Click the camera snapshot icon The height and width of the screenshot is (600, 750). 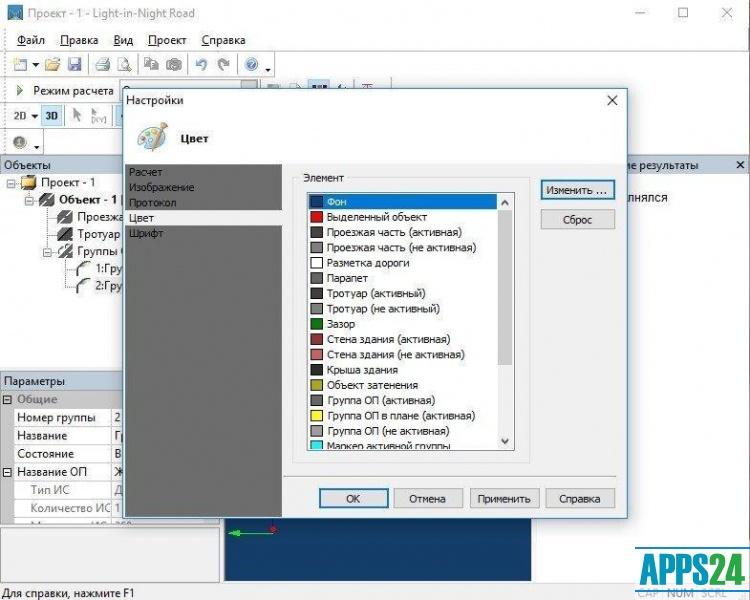tap(174, 64)
